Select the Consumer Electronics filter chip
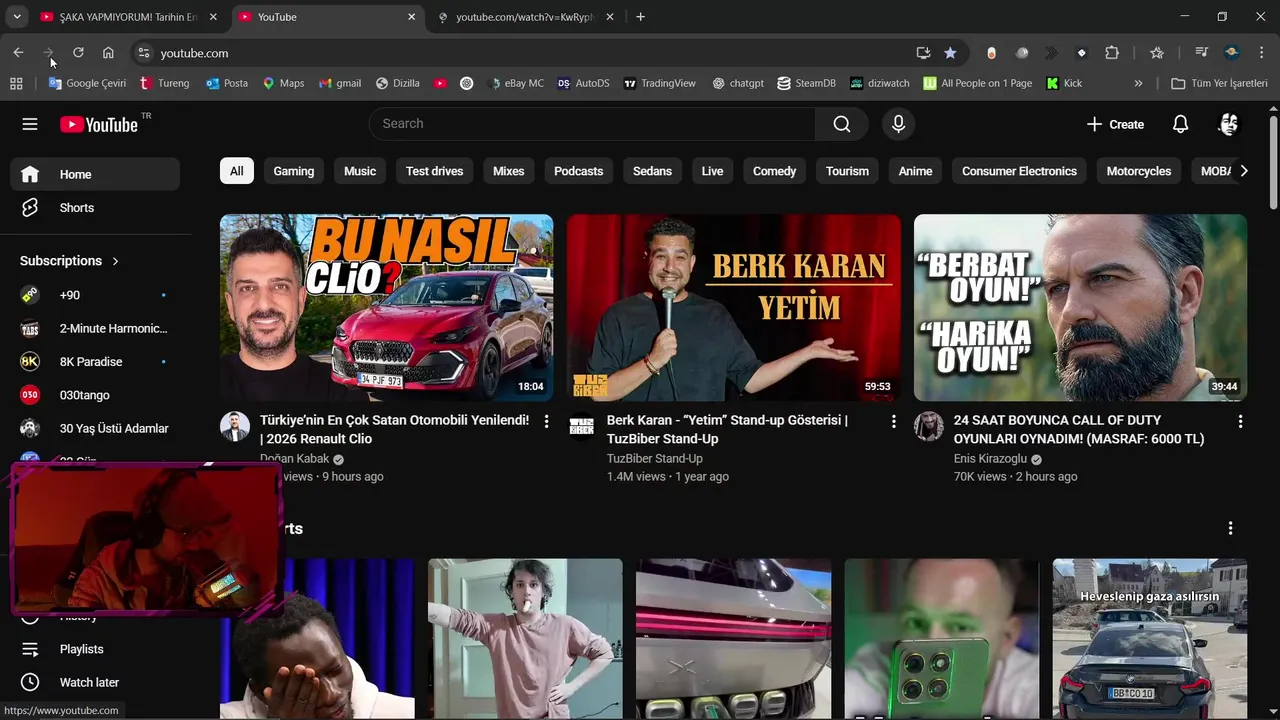Image resolution: width=1280 pixels, height=720 pixels. (1019, 171)
